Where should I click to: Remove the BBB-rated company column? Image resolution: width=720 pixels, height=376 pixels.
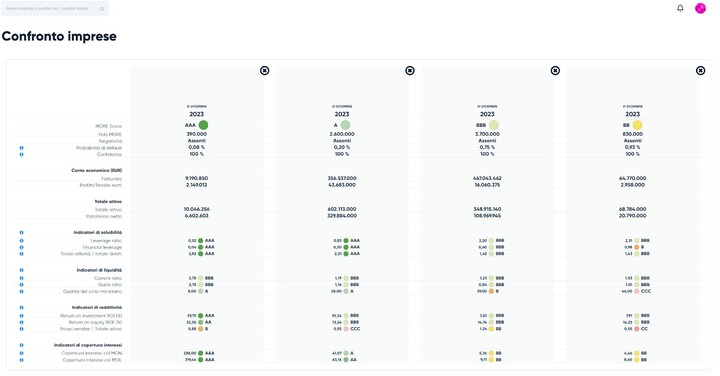[555, 70]
